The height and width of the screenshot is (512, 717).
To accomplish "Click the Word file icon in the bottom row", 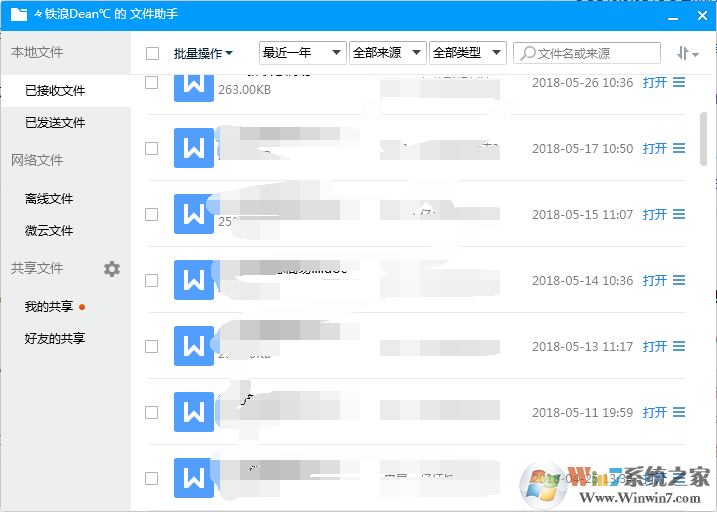I will [x=194, y=478].
